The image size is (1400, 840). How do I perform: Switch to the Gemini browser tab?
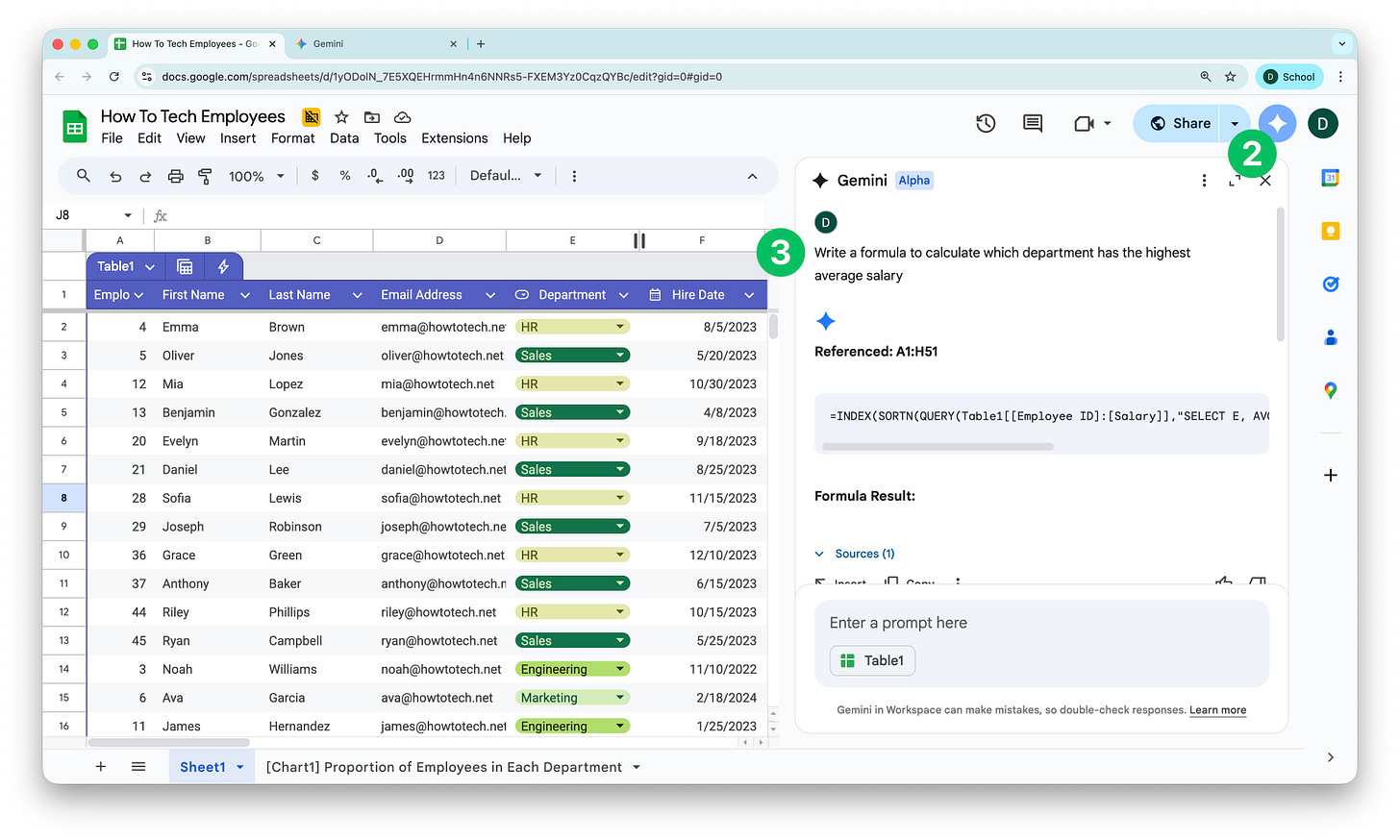click(375, 43)
